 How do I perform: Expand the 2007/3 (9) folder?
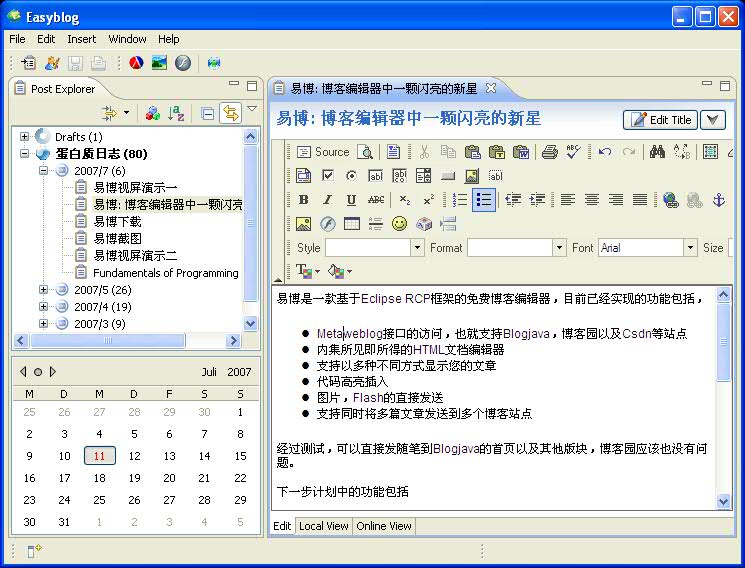coord(43,324)
